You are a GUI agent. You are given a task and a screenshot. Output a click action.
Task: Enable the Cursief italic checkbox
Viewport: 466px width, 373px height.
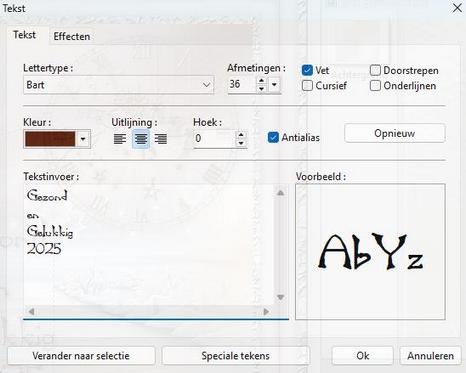pyautogui.click(x=307, y=86)
